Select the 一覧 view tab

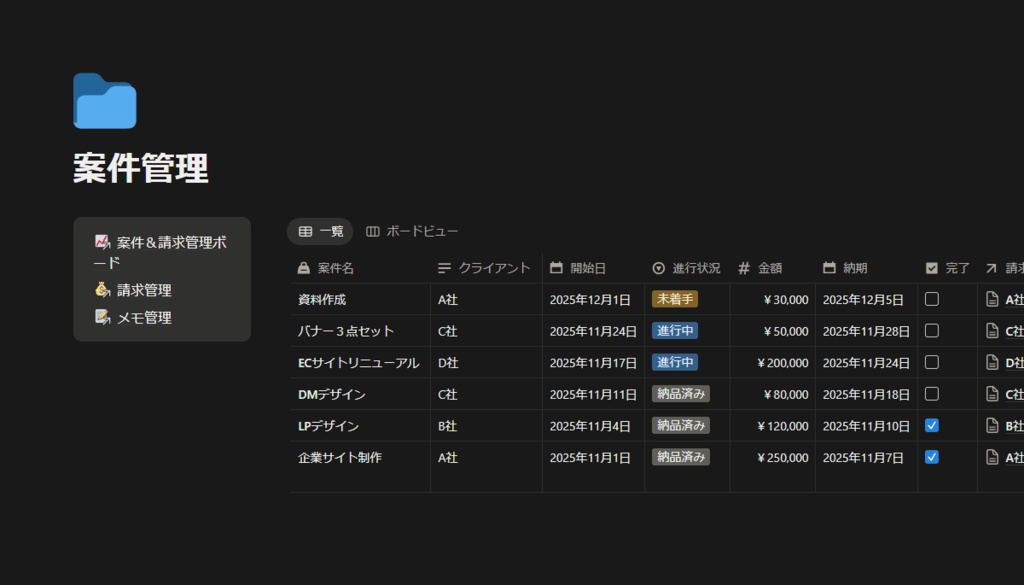pos(320,230)
